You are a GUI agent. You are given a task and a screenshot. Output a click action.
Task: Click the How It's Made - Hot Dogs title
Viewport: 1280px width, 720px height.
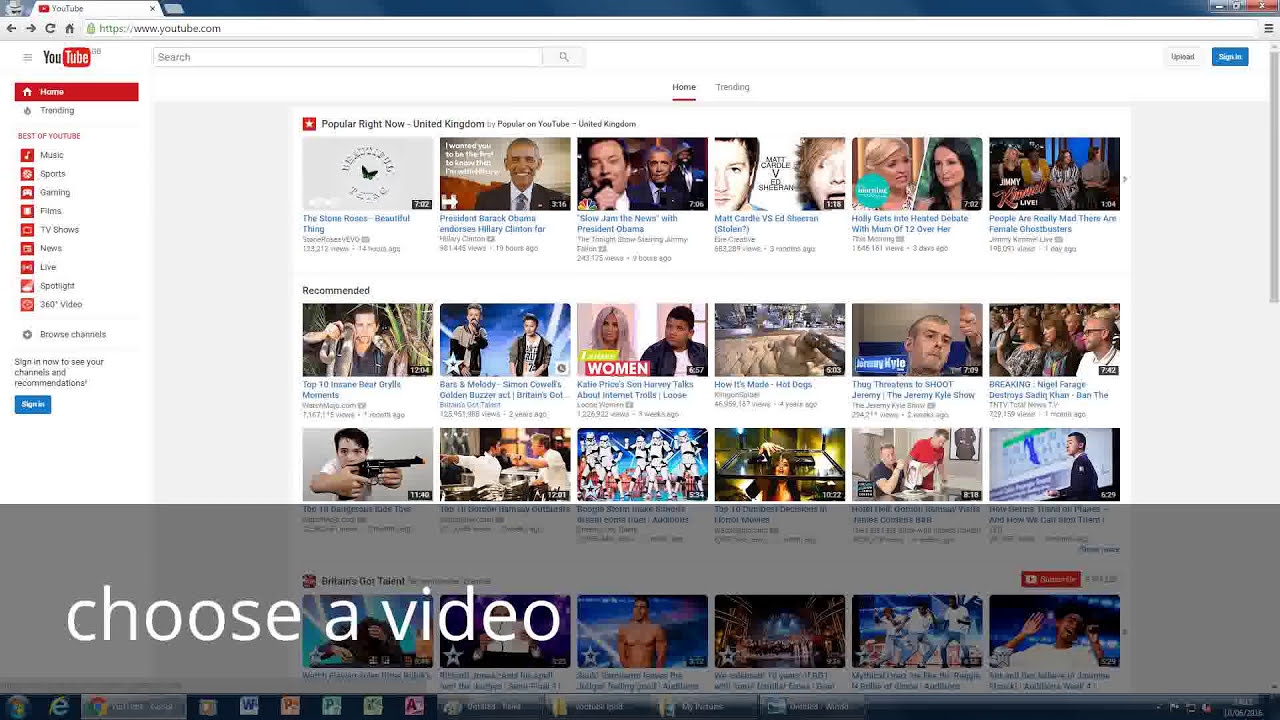click(763, 385)
